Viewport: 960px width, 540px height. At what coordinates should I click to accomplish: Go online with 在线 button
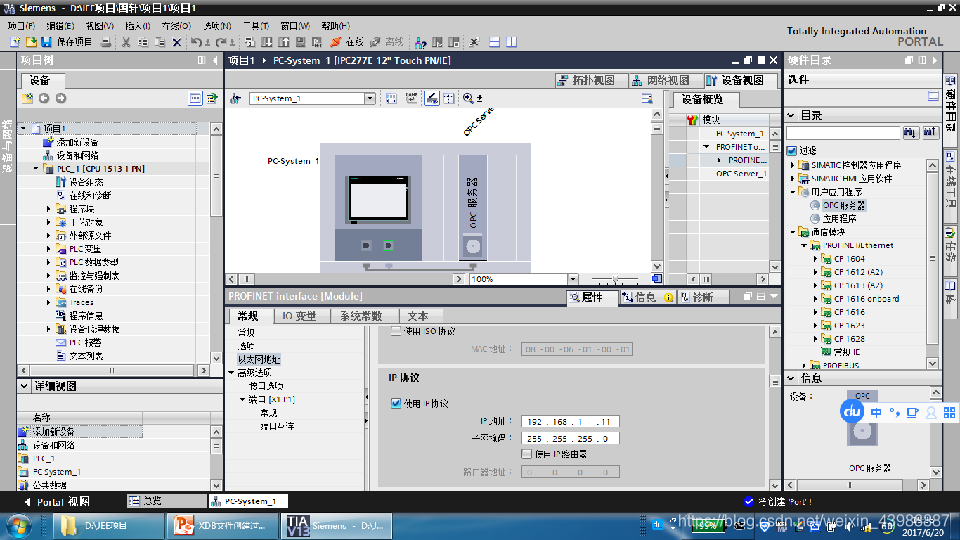pyautogui.click(x=347, y=42)
